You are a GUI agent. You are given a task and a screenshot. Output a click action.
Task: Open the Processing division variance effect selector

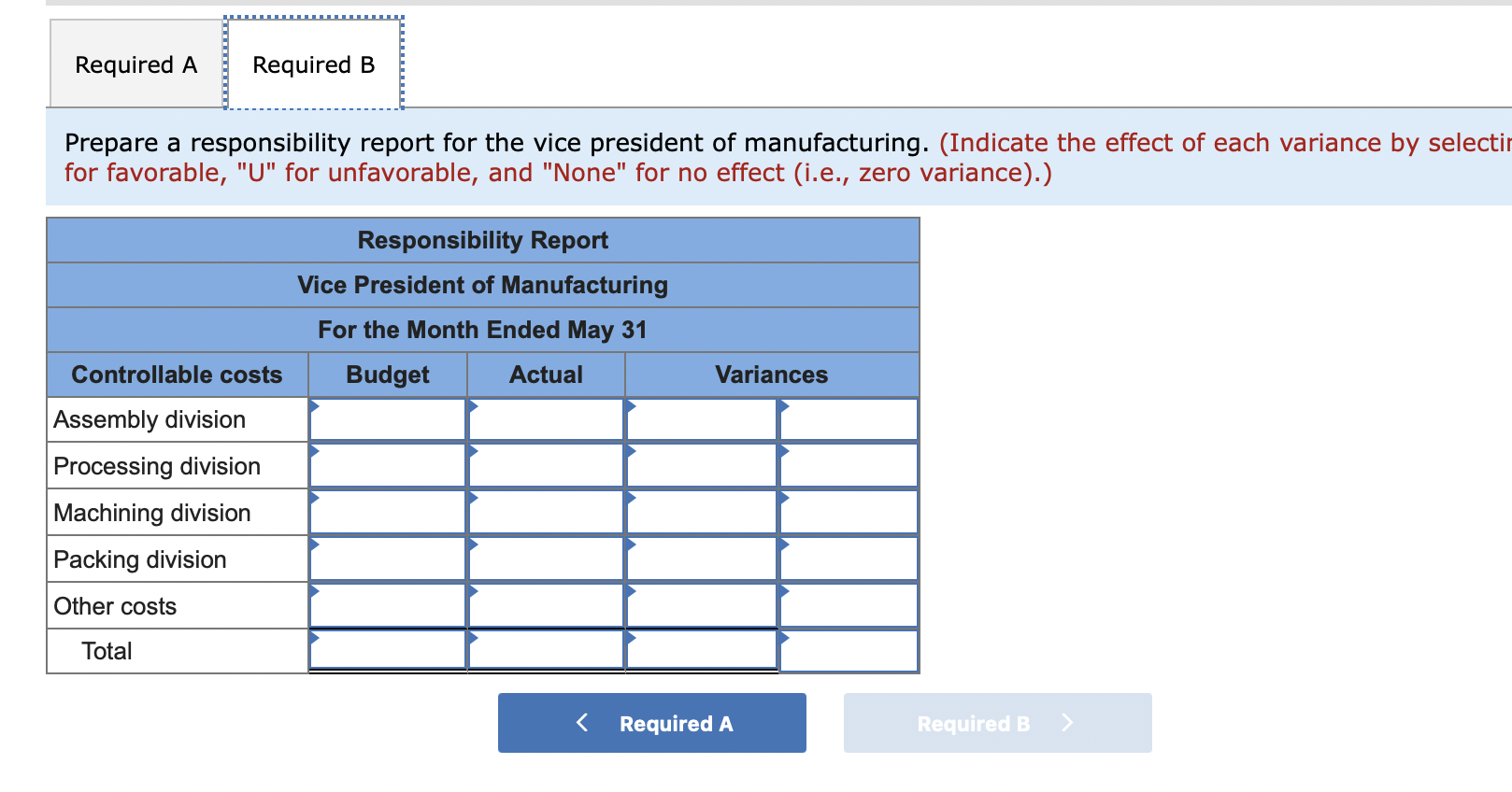(x=847, y=465)
